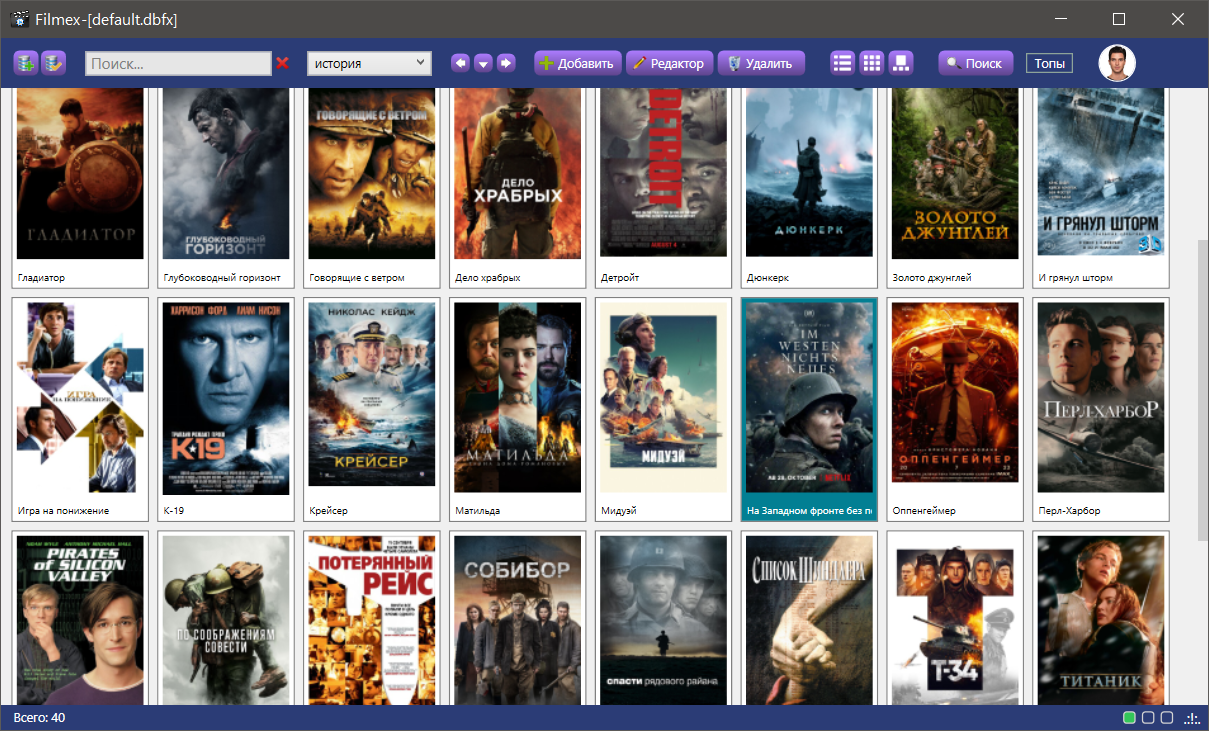The image size is (1209, 731).
Task: Open the Редактор button
Action: click(669, 63)
